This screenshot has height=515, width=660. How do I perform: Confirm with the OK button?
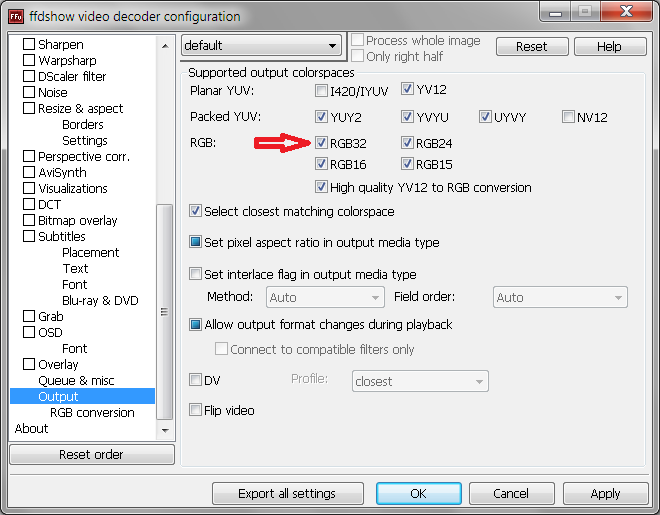click(x=419, y=493)
